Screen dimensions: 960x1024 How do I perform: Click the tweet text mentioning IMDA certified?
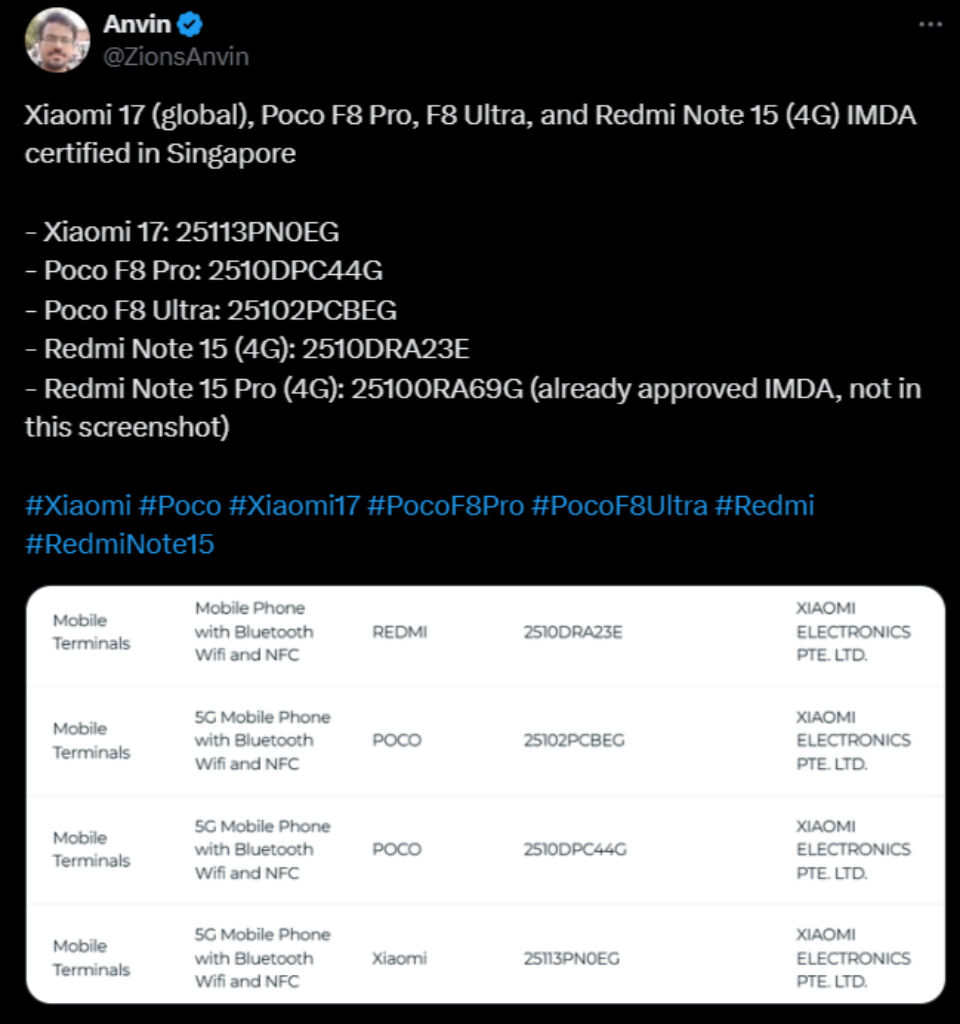pos(470,135)
